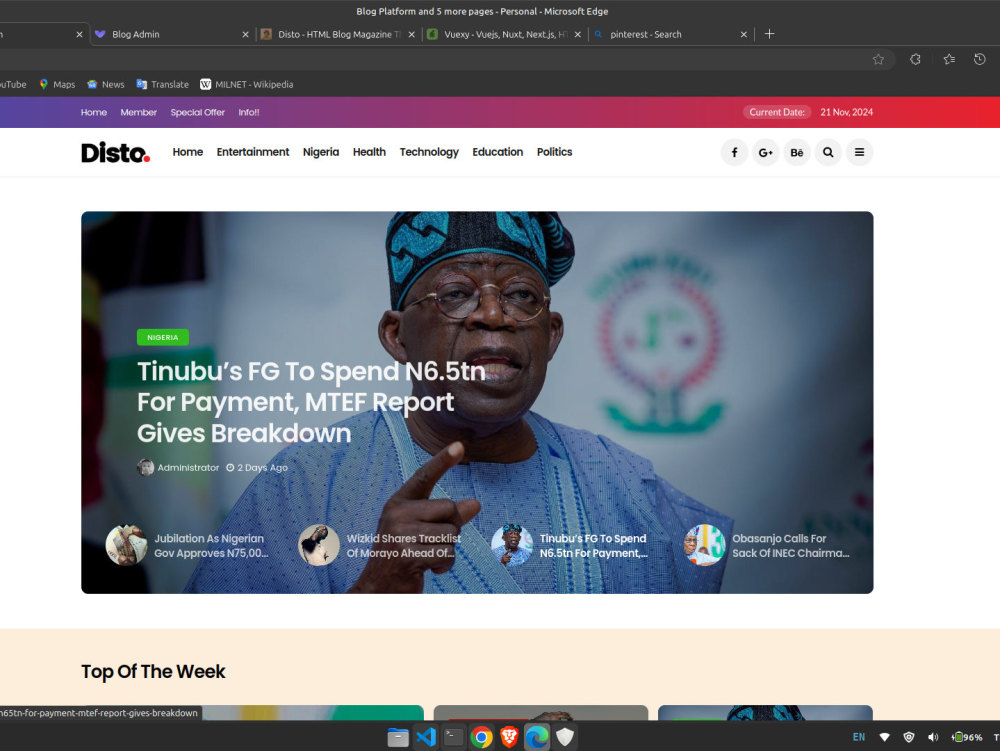Go to Home in main navigation
1000x751 pixels.
point(188,152)
